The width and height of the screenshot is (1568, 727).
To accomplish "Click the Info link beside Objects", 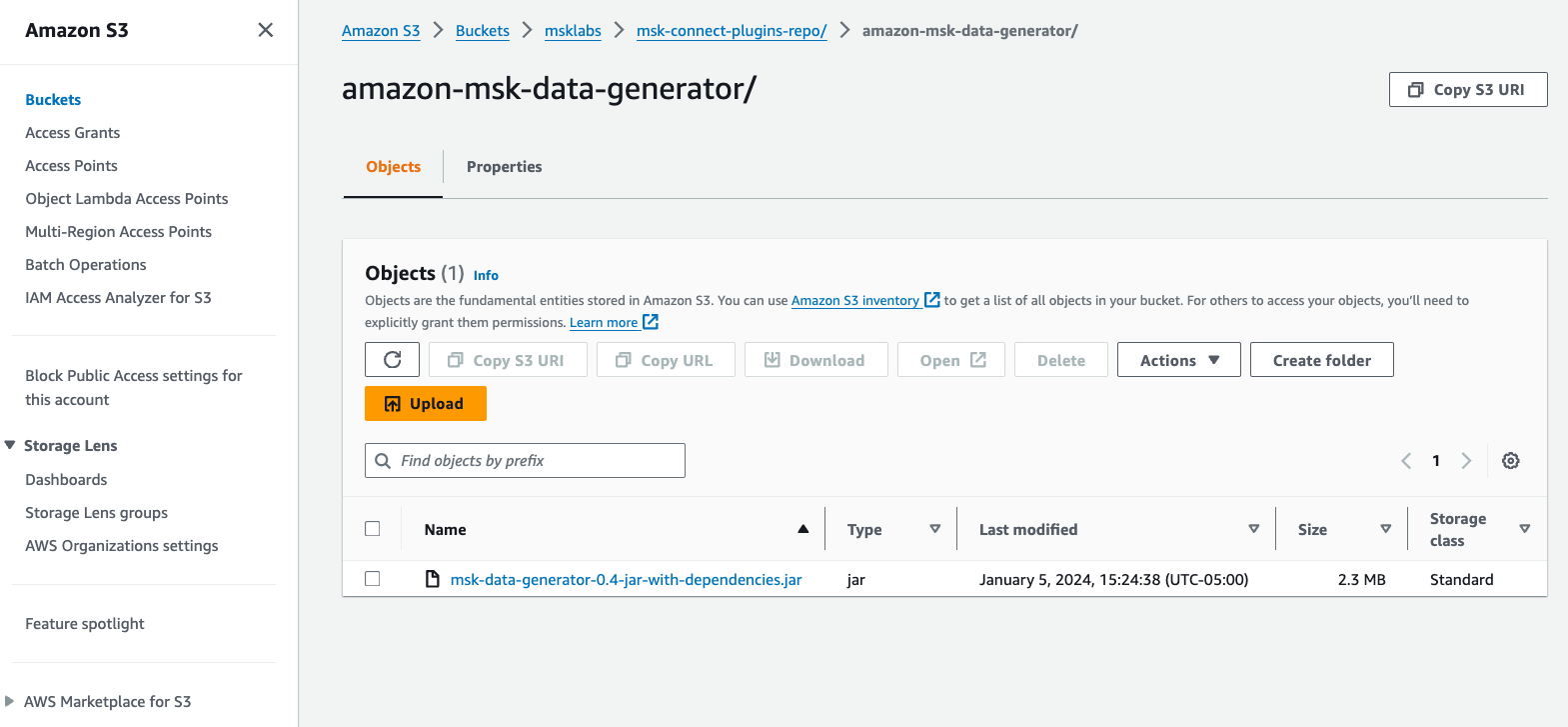I will [486, 275].
